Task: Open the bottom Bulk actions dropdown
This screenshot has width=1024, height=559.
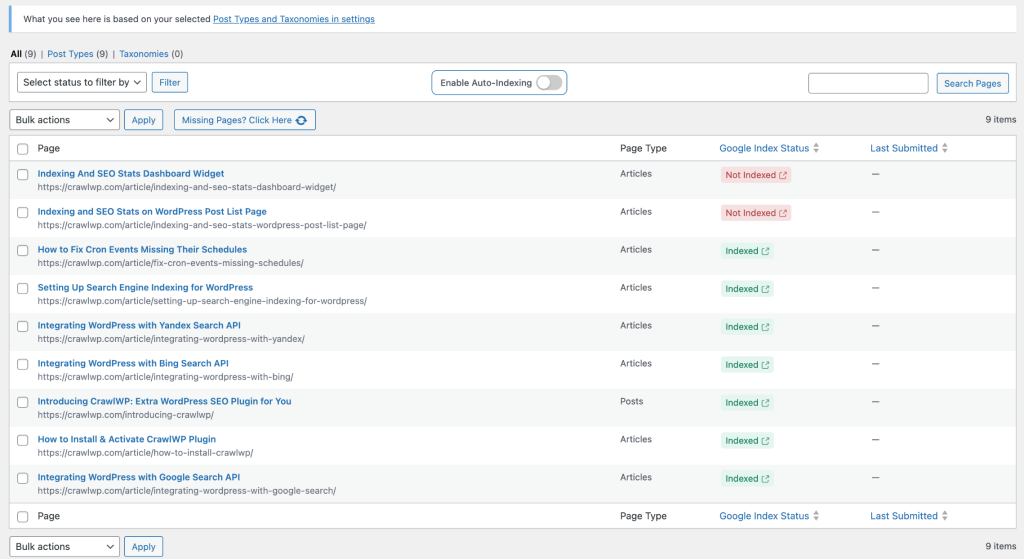Action: pyautogui.click(x=65, y=547)
